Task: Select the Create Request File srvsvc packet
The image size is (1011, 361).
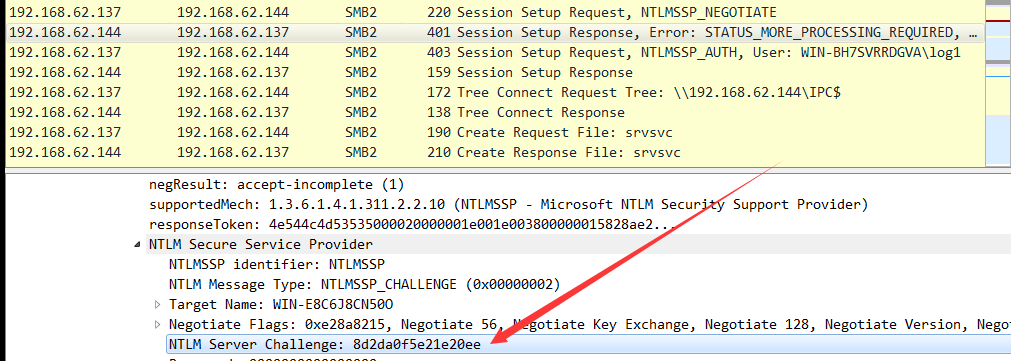Action: click(x=495, y=132)
